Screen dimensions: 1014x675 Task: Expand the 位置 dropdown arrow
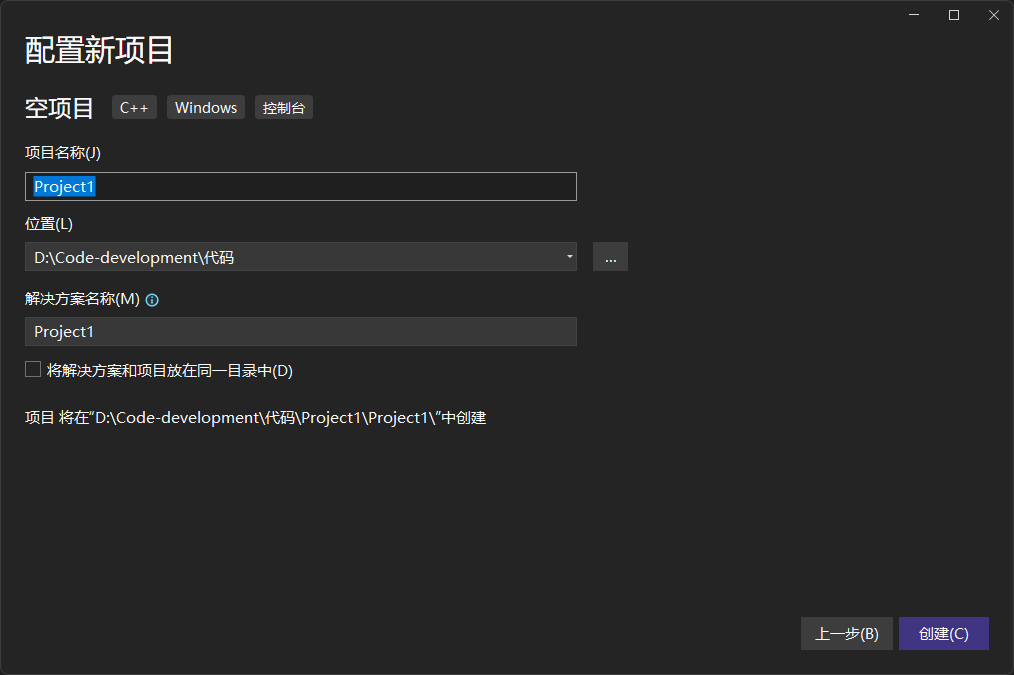569,257
